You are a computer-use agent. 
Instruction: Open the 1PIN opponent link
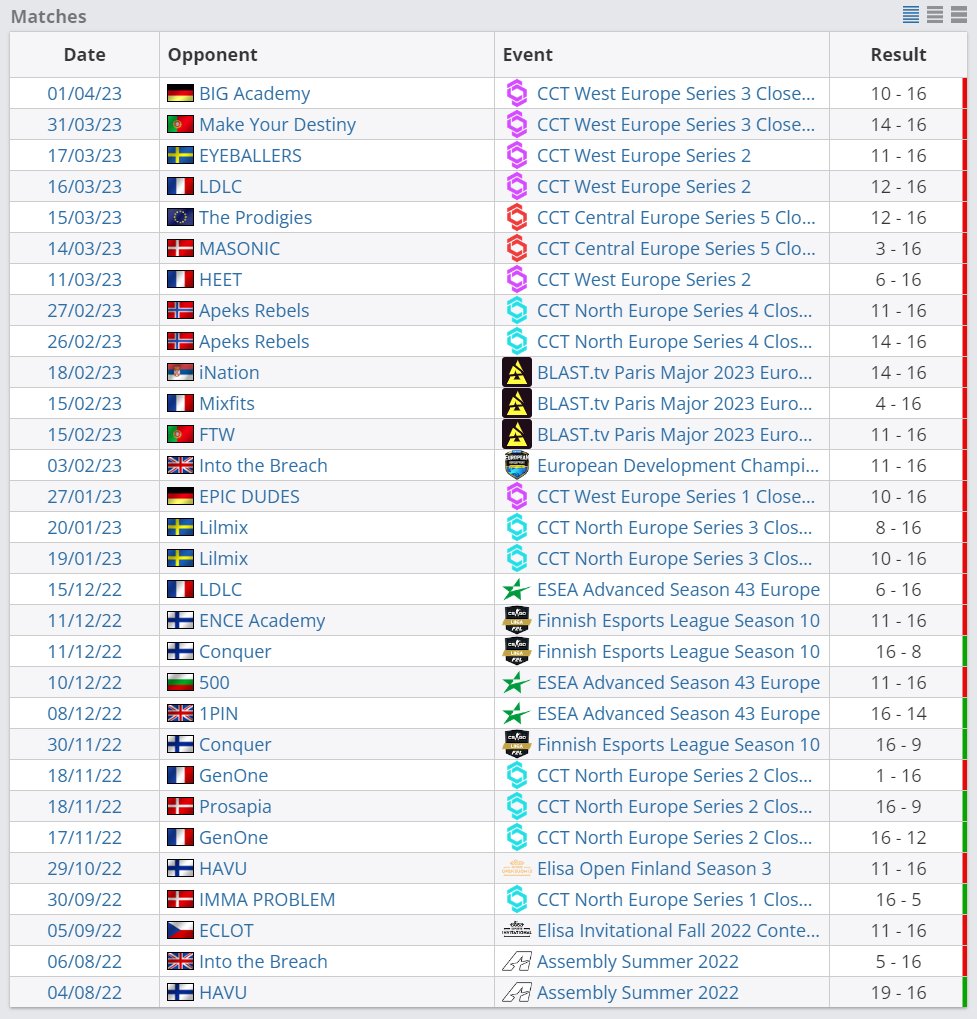(218, 714)
